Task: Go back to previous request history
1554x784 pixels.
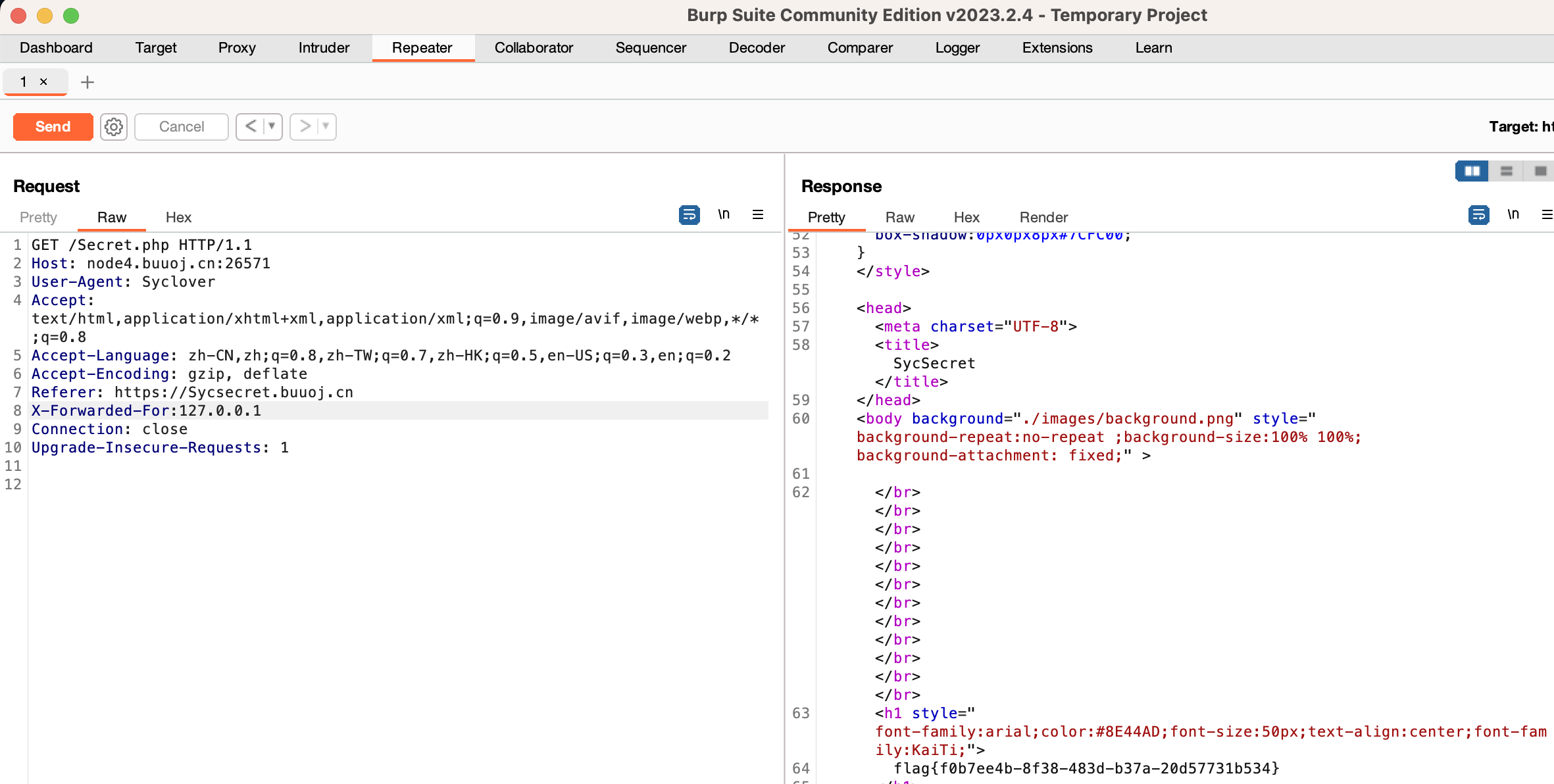Action: [250, 126]
